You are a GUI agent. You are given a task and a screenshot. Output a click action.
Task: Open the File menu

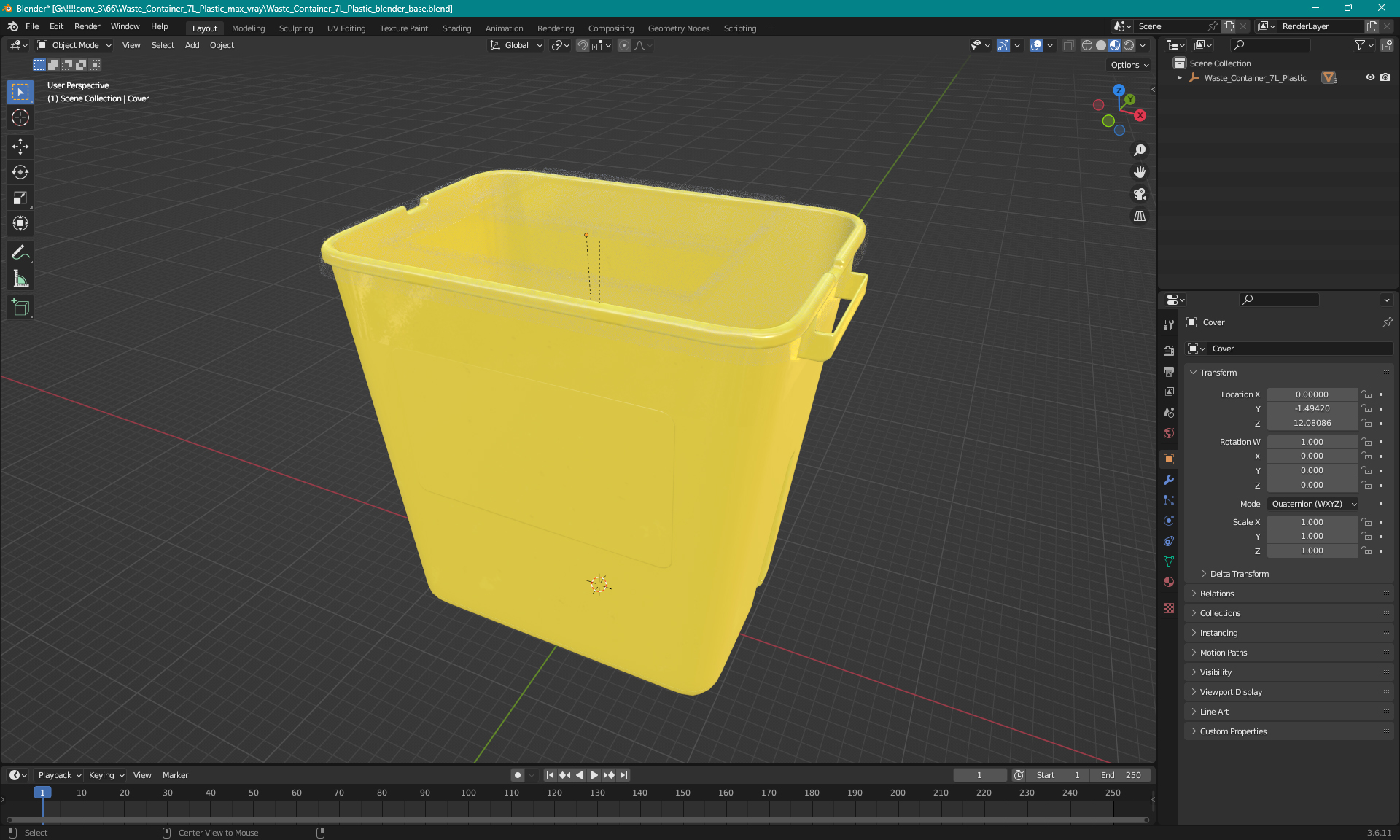tap(32, 26)
